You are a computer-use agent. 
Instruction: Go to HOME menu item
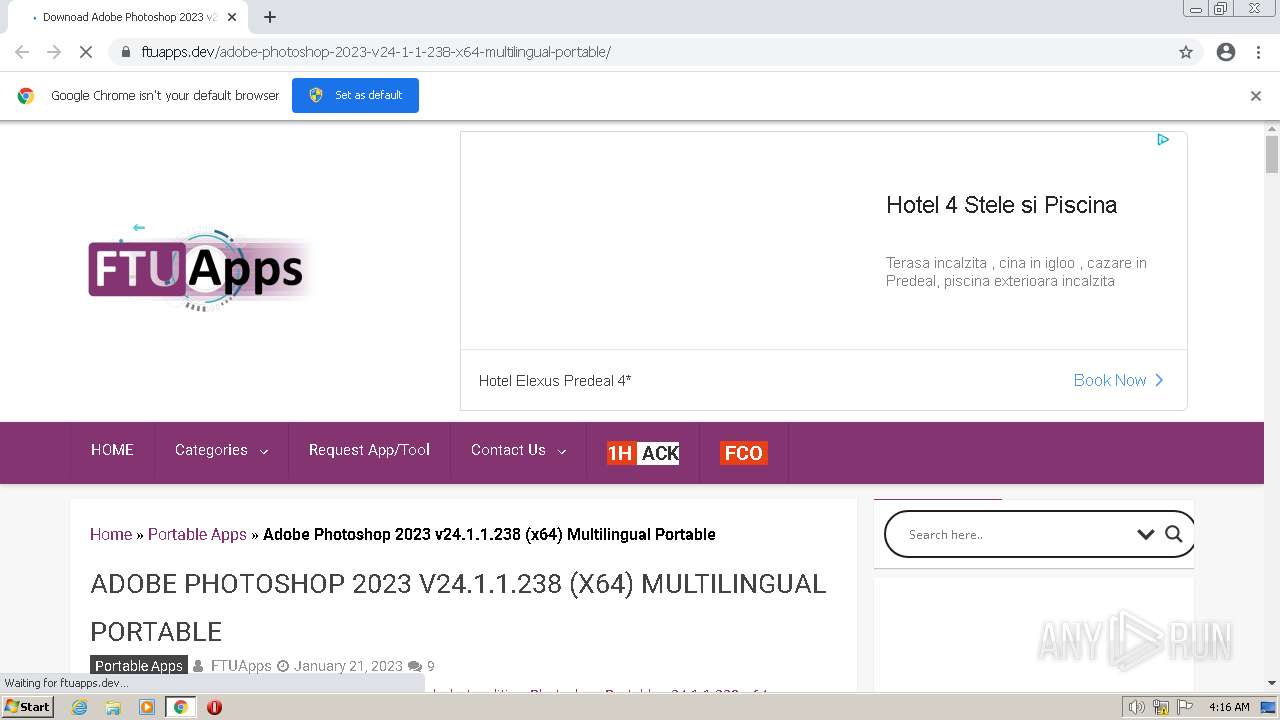(x=112, y=450)
